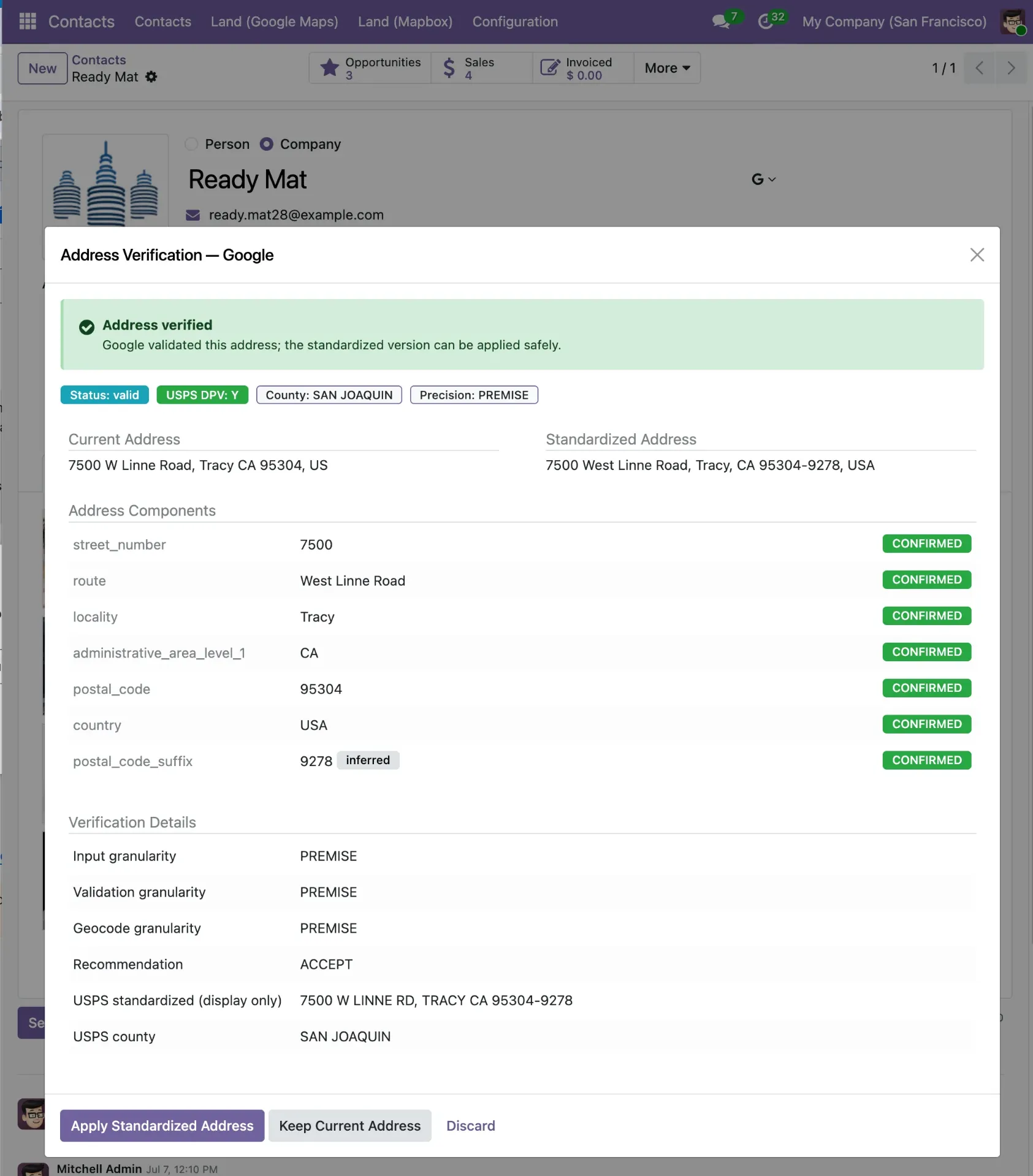Screen dimensions: 1033x1176
Task: Go to next record arrow
Action: 1011,68
